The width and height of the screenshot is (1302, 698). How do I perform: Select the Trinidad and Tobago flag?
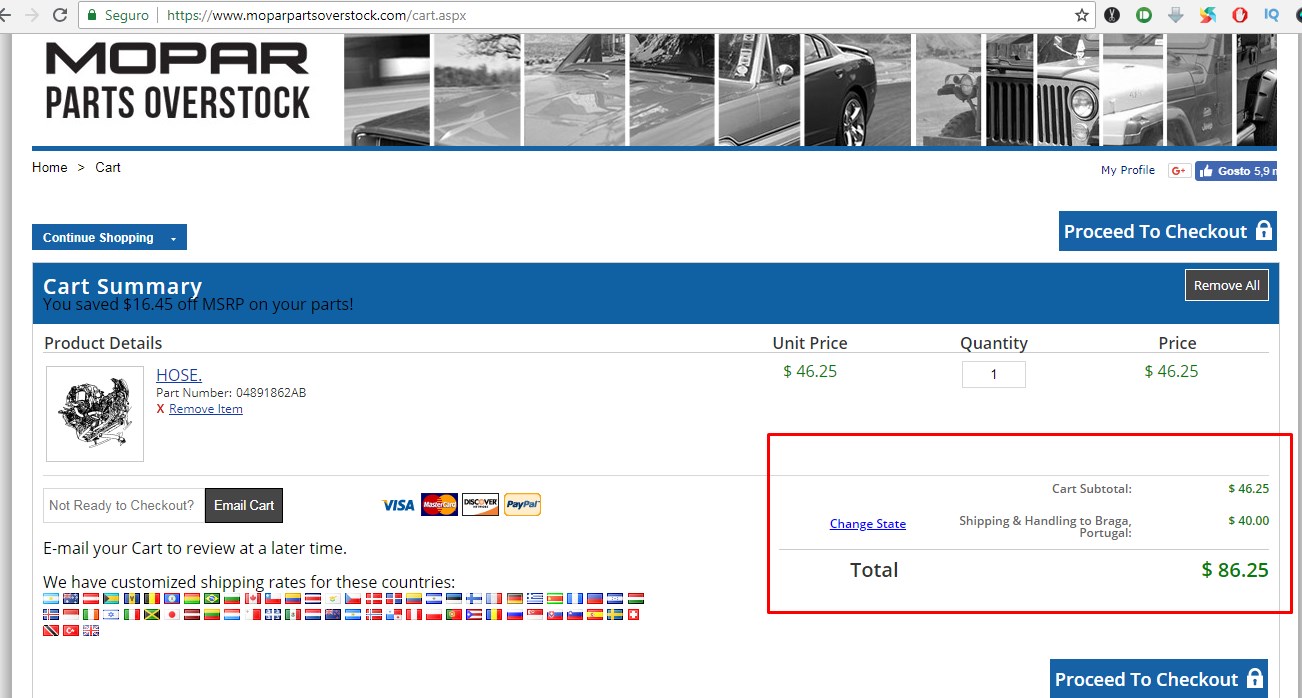[x=51, y=630]
